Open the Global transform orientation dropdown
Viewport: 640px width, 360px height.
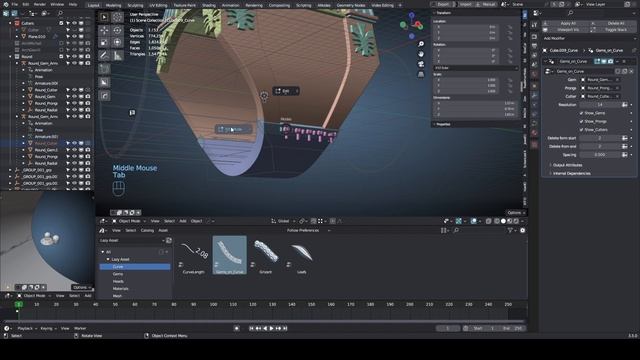[283, 221]
